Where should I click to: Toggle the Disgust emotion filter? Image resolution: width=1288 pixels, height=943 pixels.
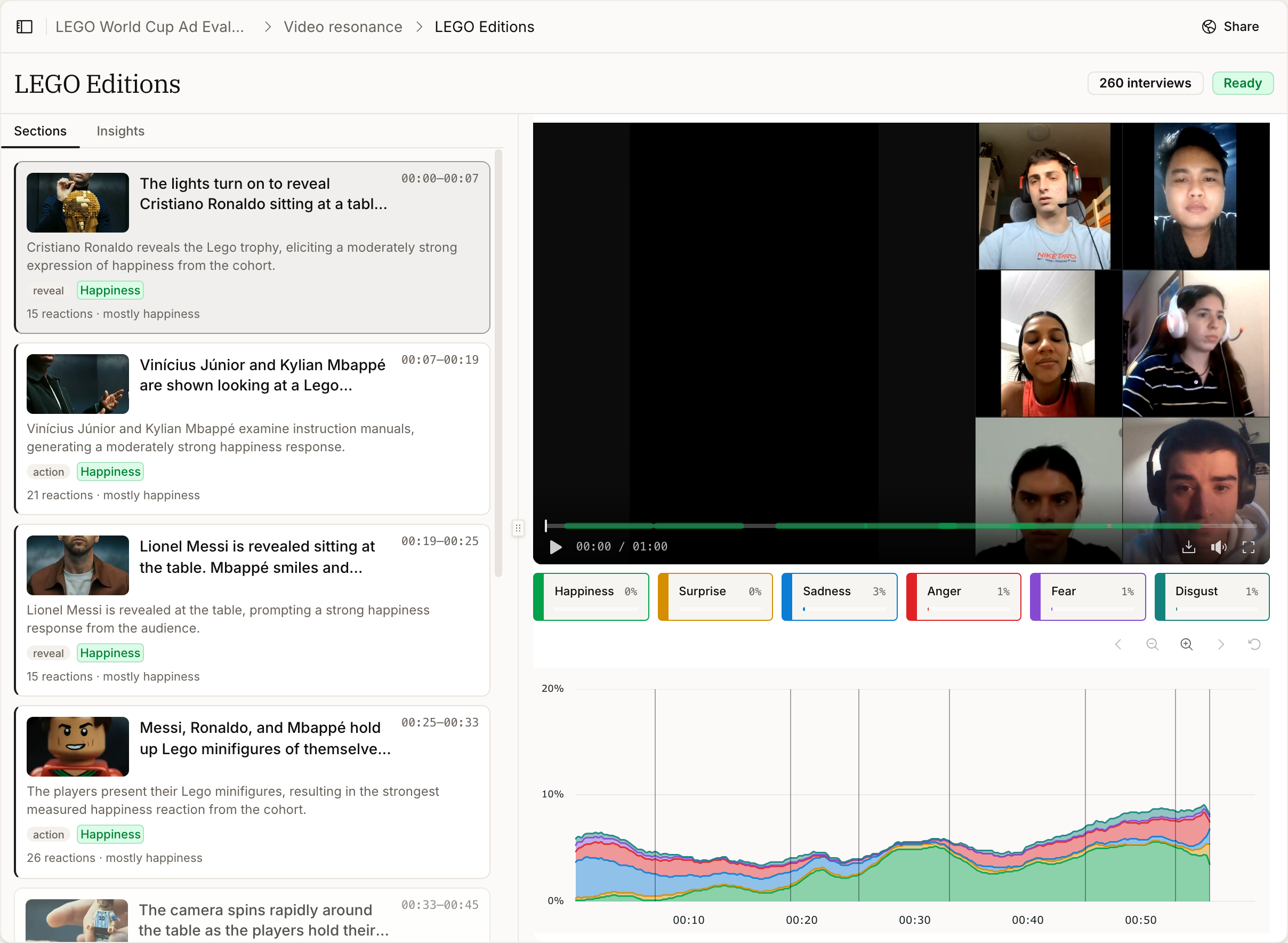click(1212, 596)
